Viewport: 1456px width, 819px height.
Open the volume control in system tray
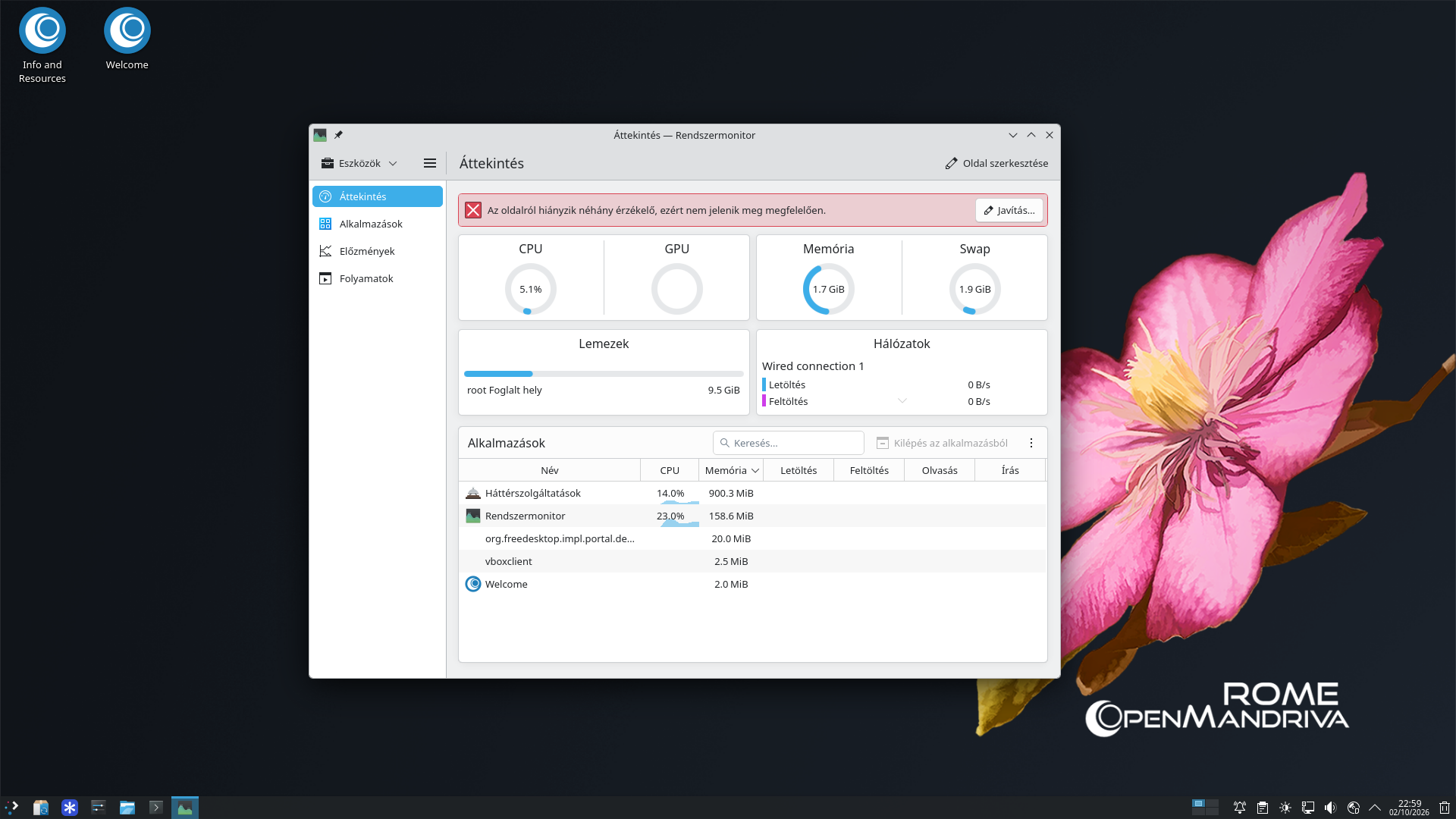coord(1330,808)
